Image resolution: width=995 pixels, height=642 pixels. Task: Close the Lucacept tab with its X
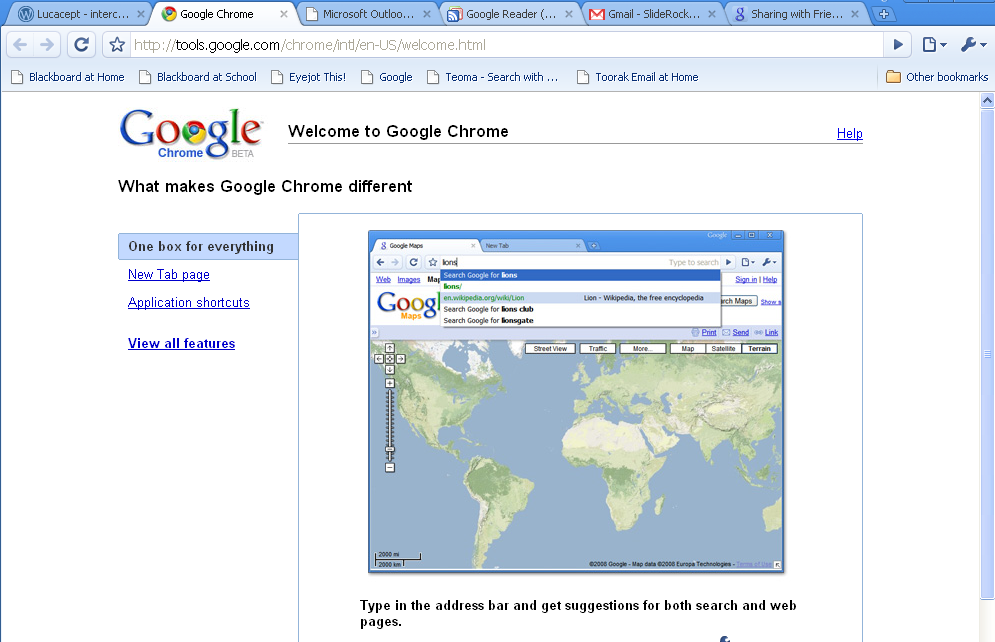coord(141,15)
